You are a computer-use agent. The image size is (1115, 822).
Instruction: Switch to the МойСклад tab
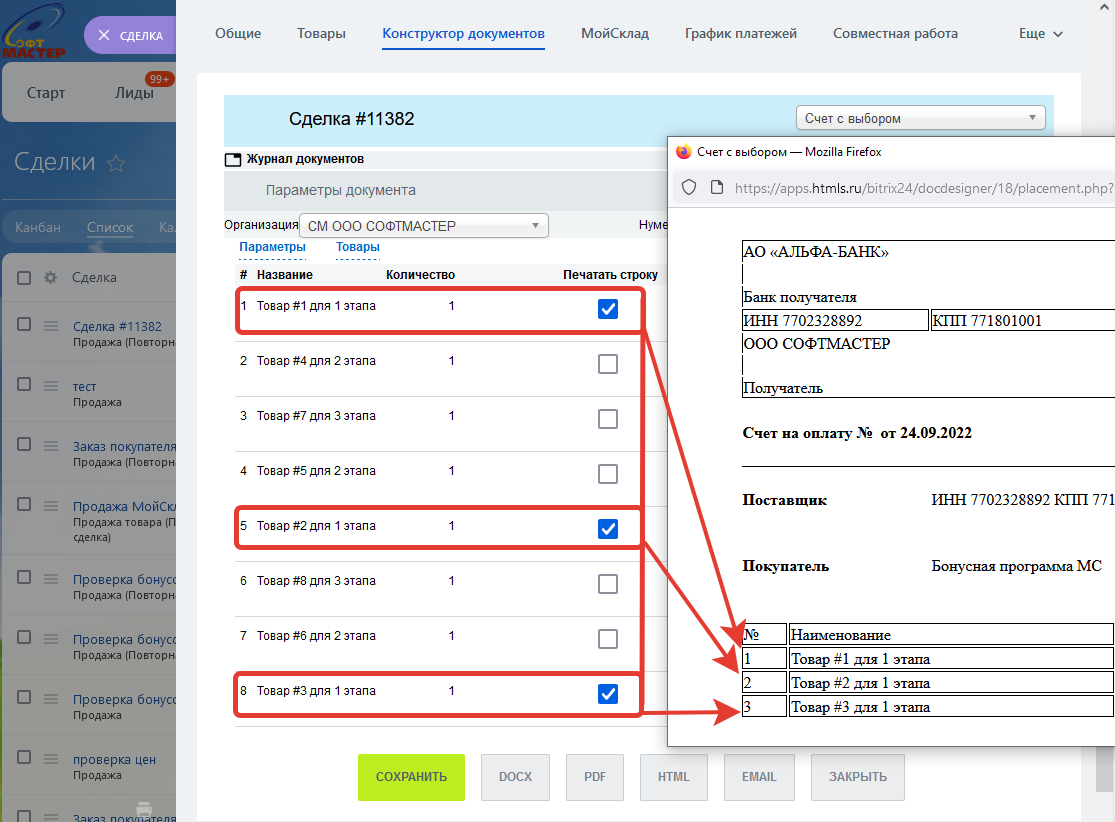click(614, 34)
